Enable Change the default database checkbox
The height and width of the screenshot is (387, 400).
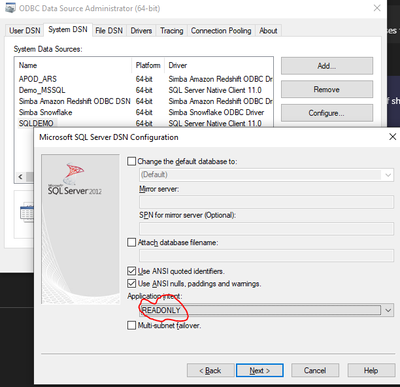pyautogui.click(x=132, y=161)
